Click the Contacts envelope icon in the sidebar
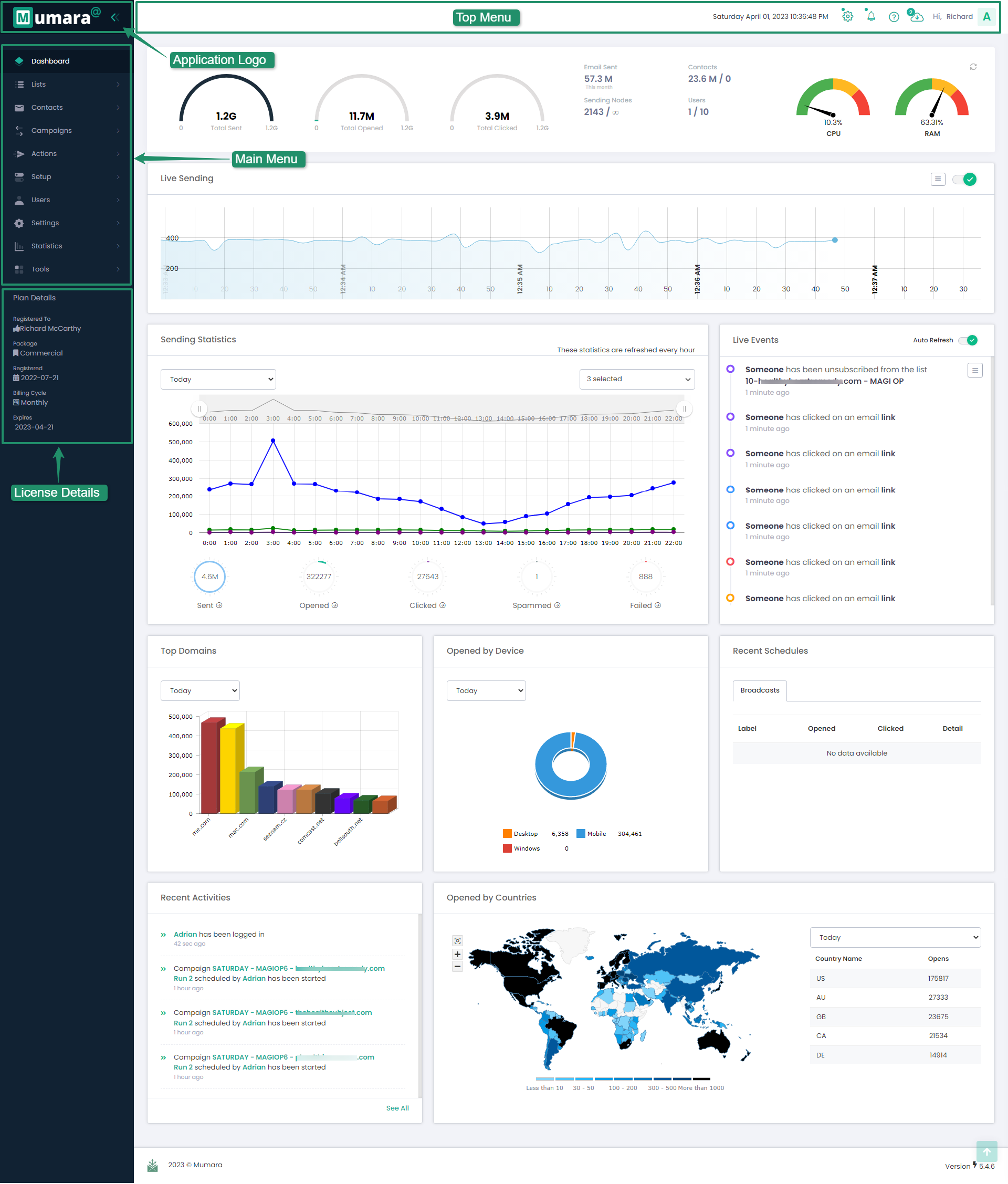This screenshot has width=1008, height=1184. 19,108
